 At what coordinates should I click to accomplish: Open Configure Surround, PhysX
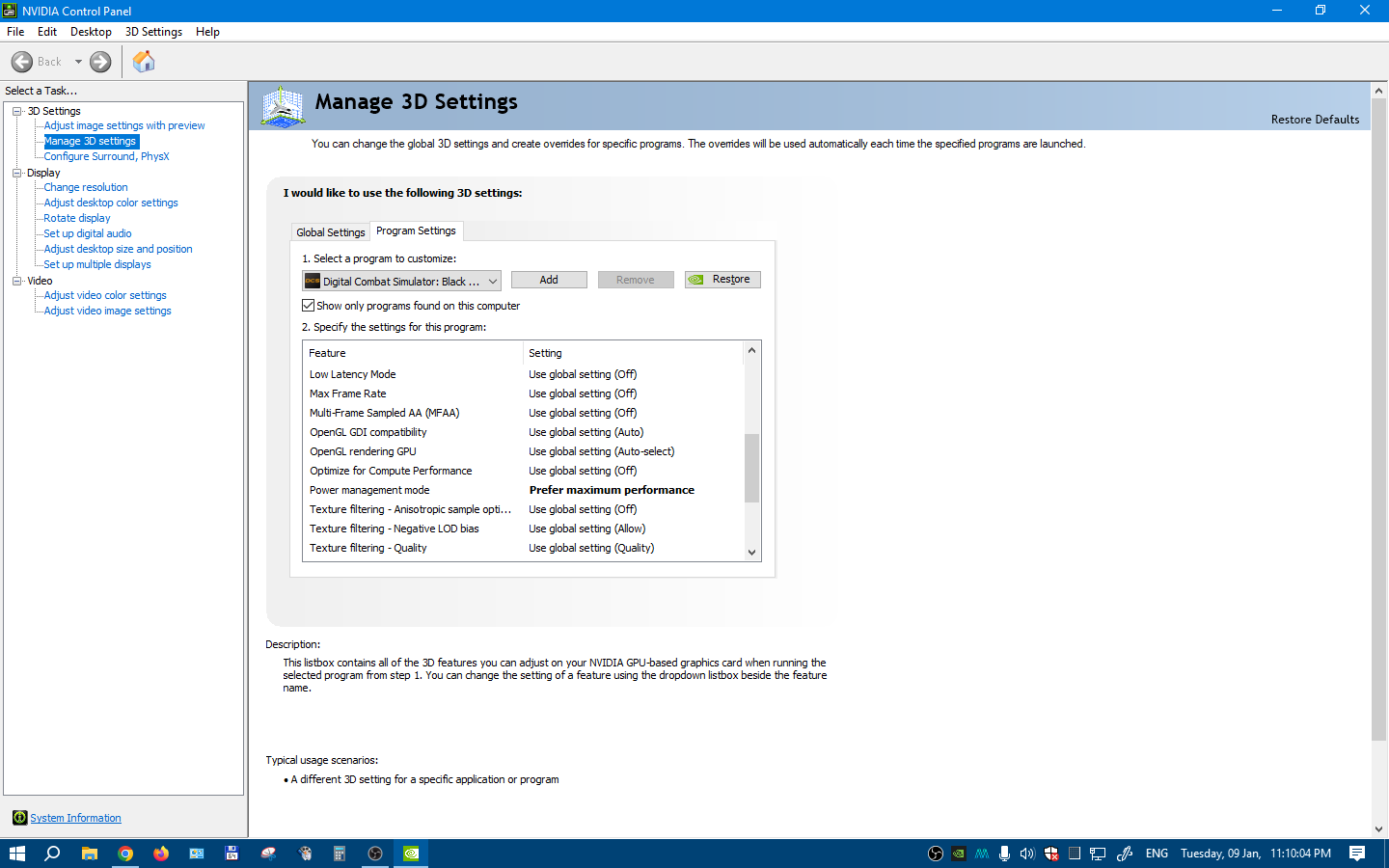[106, 156]
